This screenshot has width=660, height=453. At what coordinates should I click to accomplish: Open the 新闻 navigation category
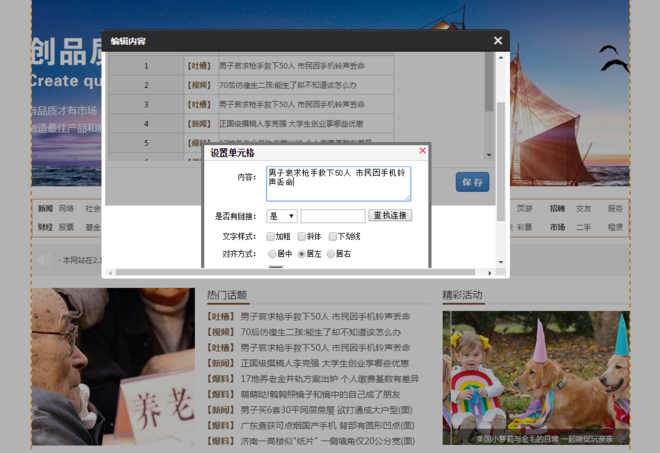click(x=45, y=208)
